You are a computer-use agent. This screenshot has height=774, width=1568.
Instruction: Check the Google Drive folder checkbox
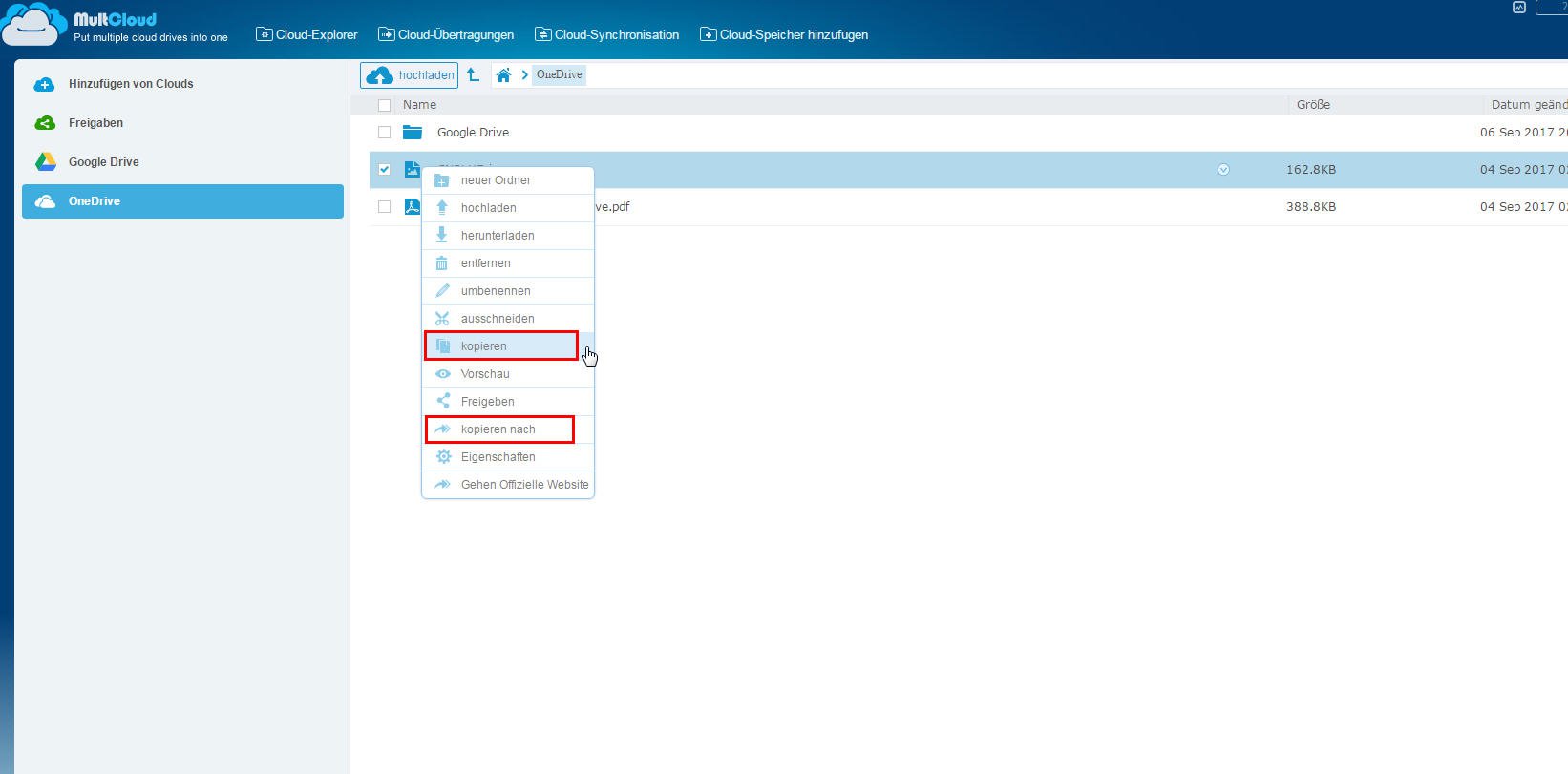pyautogui.click(x=385, y=133)
